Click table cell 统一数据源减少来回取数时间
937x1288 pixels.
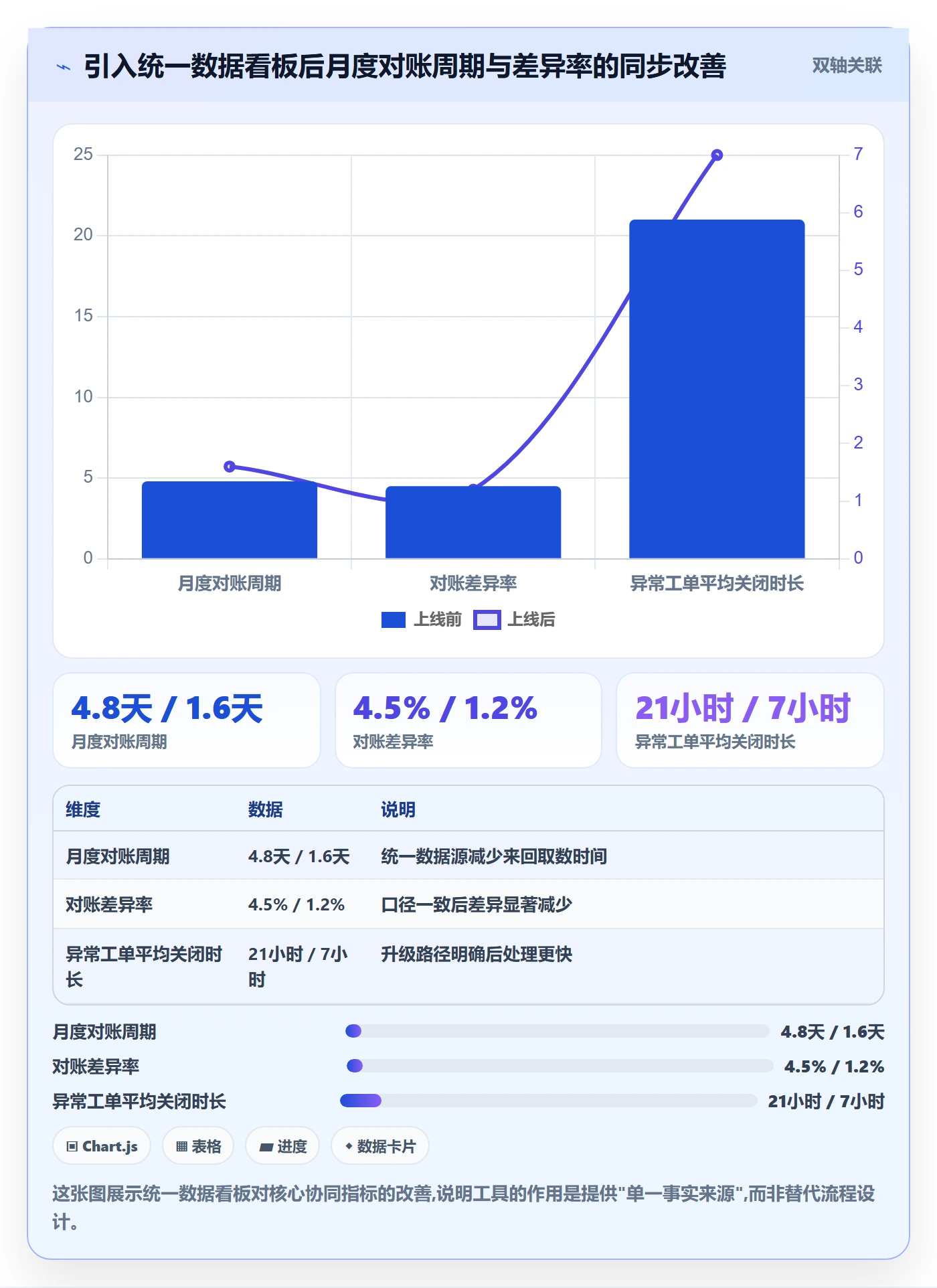tap(494, 856)
